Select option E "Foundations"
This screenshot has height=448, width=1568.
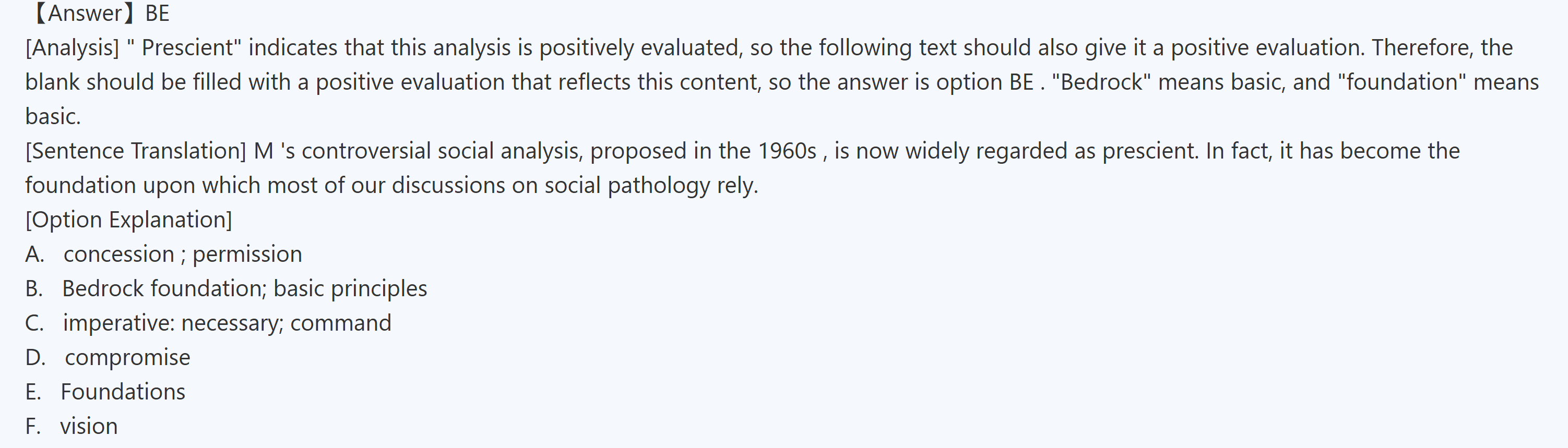pos(123,392)
